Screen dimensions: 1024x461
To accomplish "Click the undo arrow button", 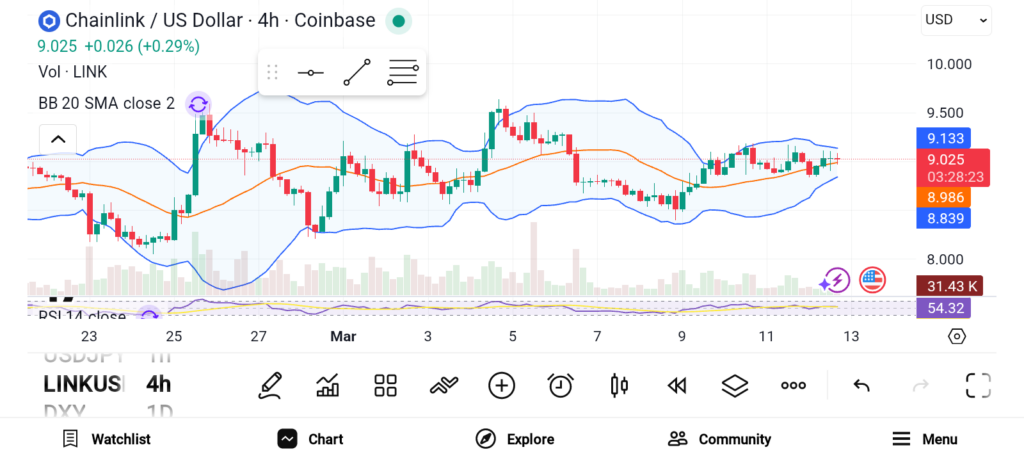I will coord(861,385).
